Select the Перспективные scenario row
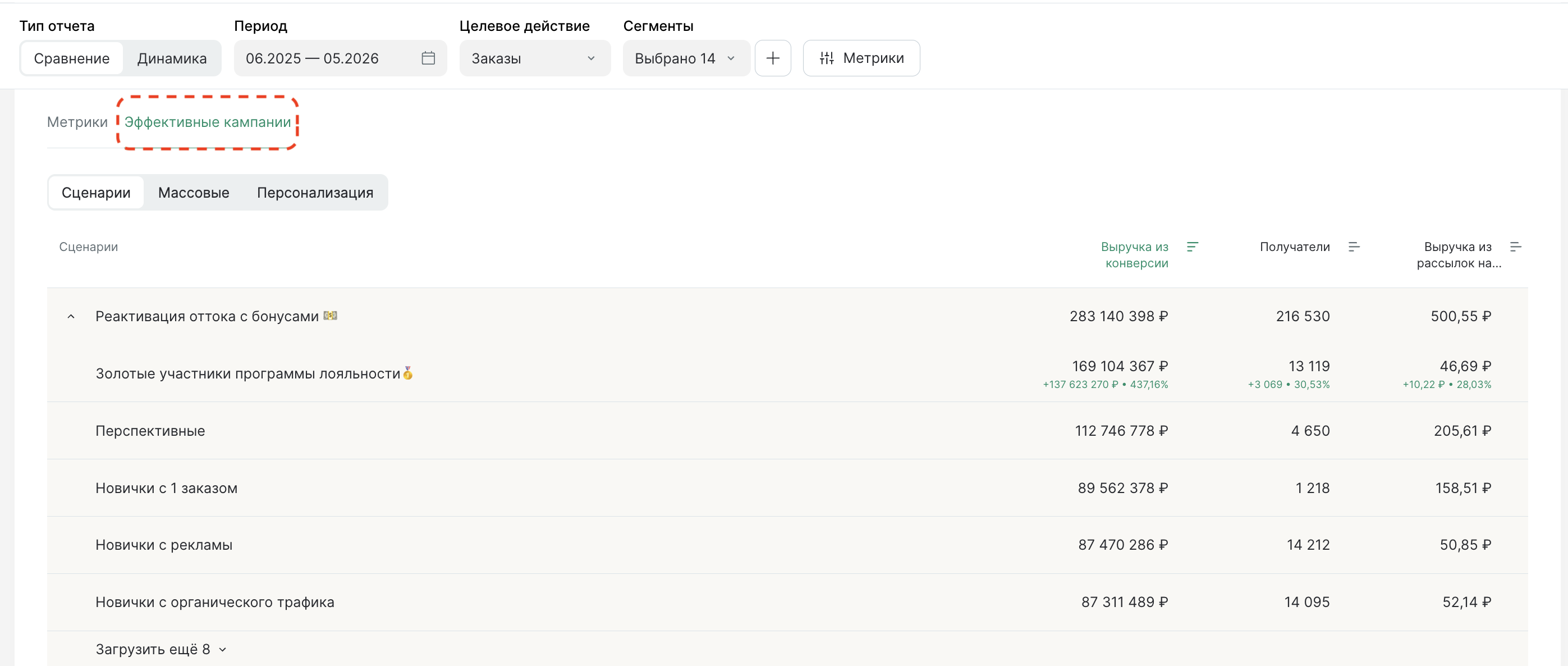Viewport: 1568px width, 666px height. (787, 431)
